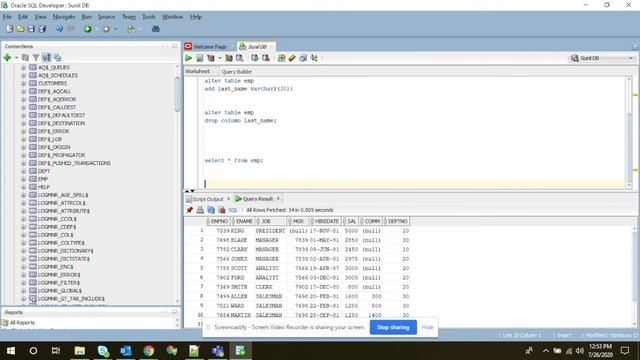Open File Explorer from taskbar
This screenshot has height=360, width=640.
pyautogui.click(x=80, y=351)
